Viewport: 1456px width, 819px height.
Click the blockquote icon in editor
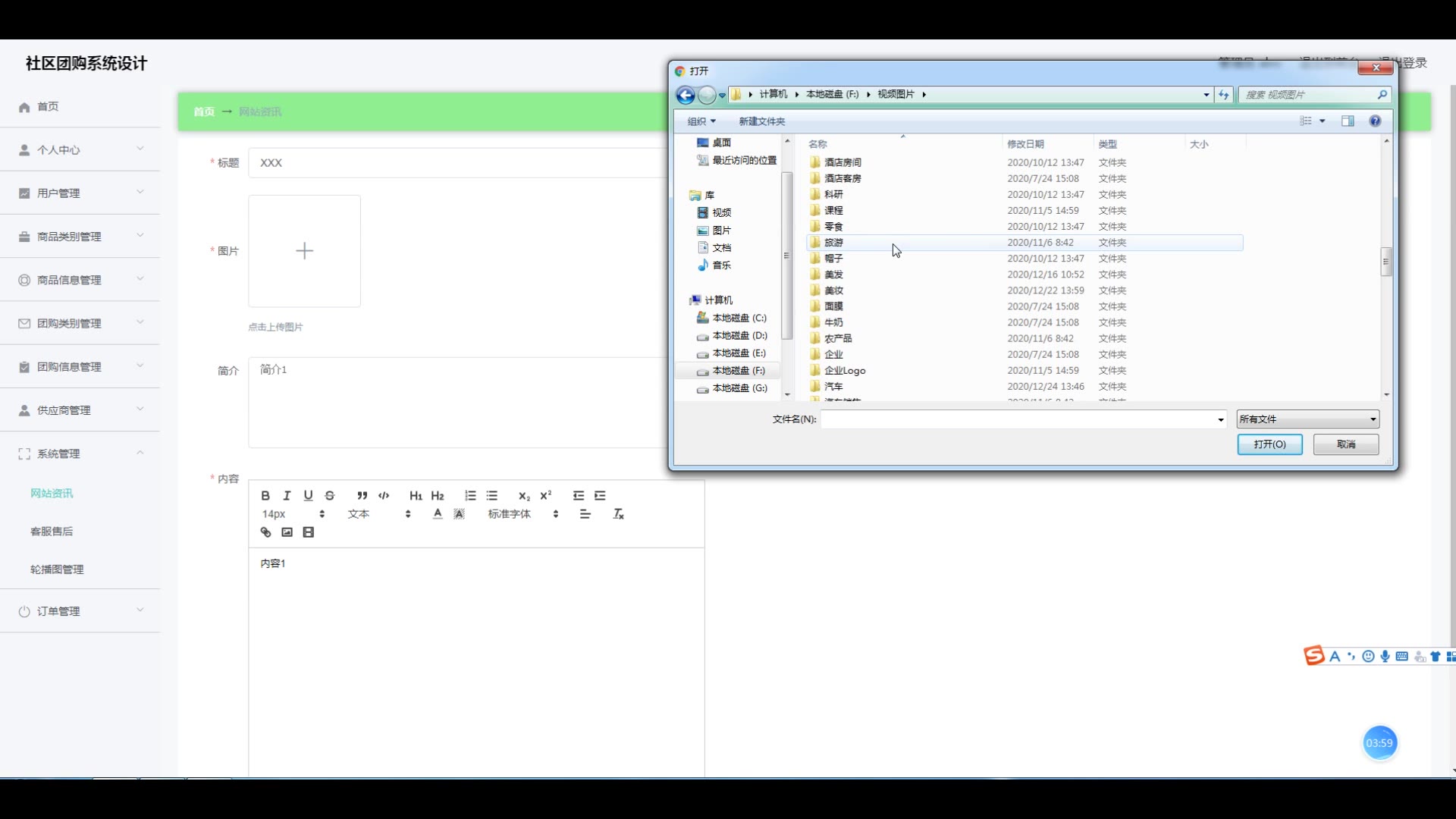(x=362, y=495)
